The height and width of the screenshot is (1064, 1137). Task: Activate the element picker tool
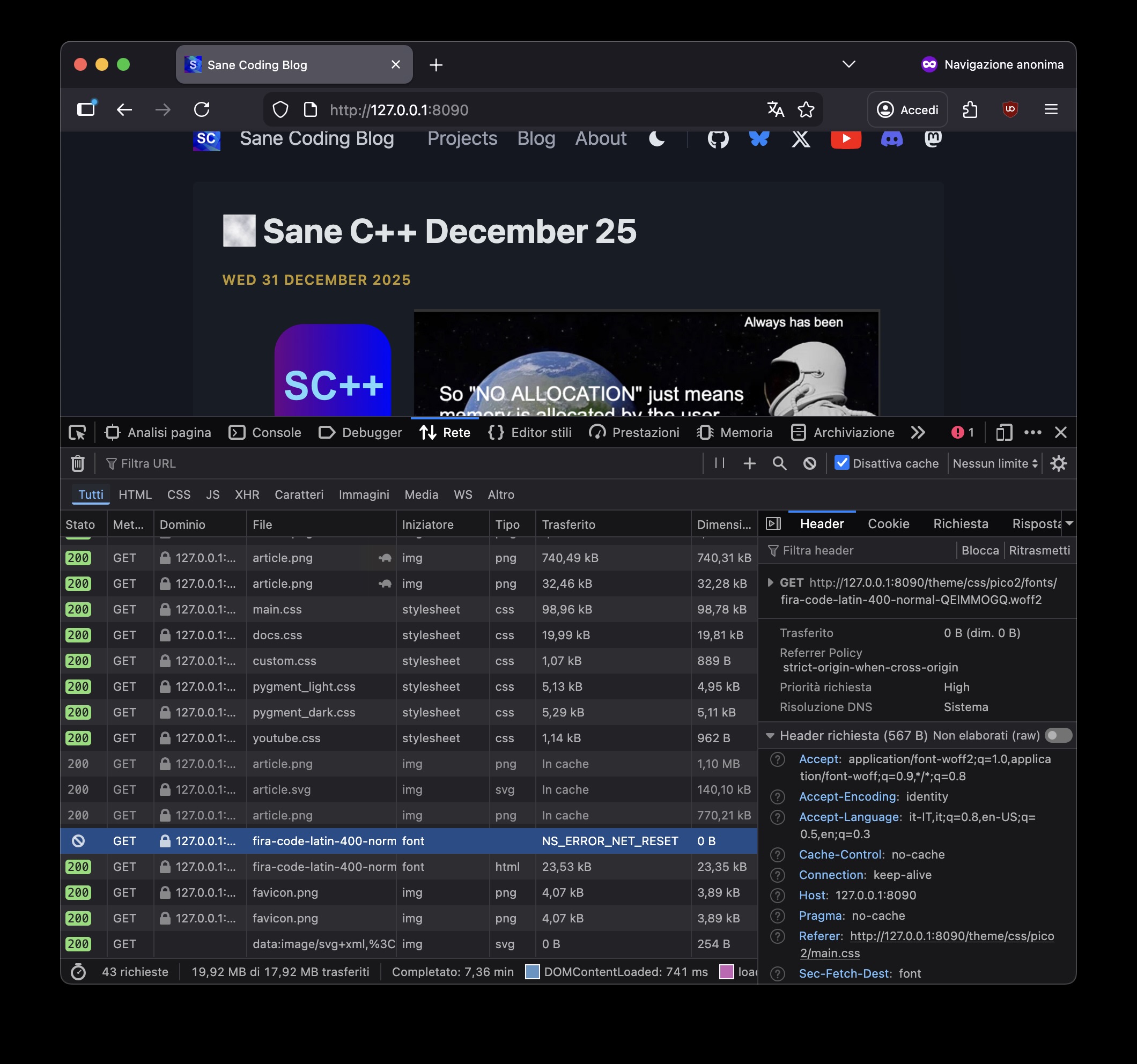click(77, 432)
